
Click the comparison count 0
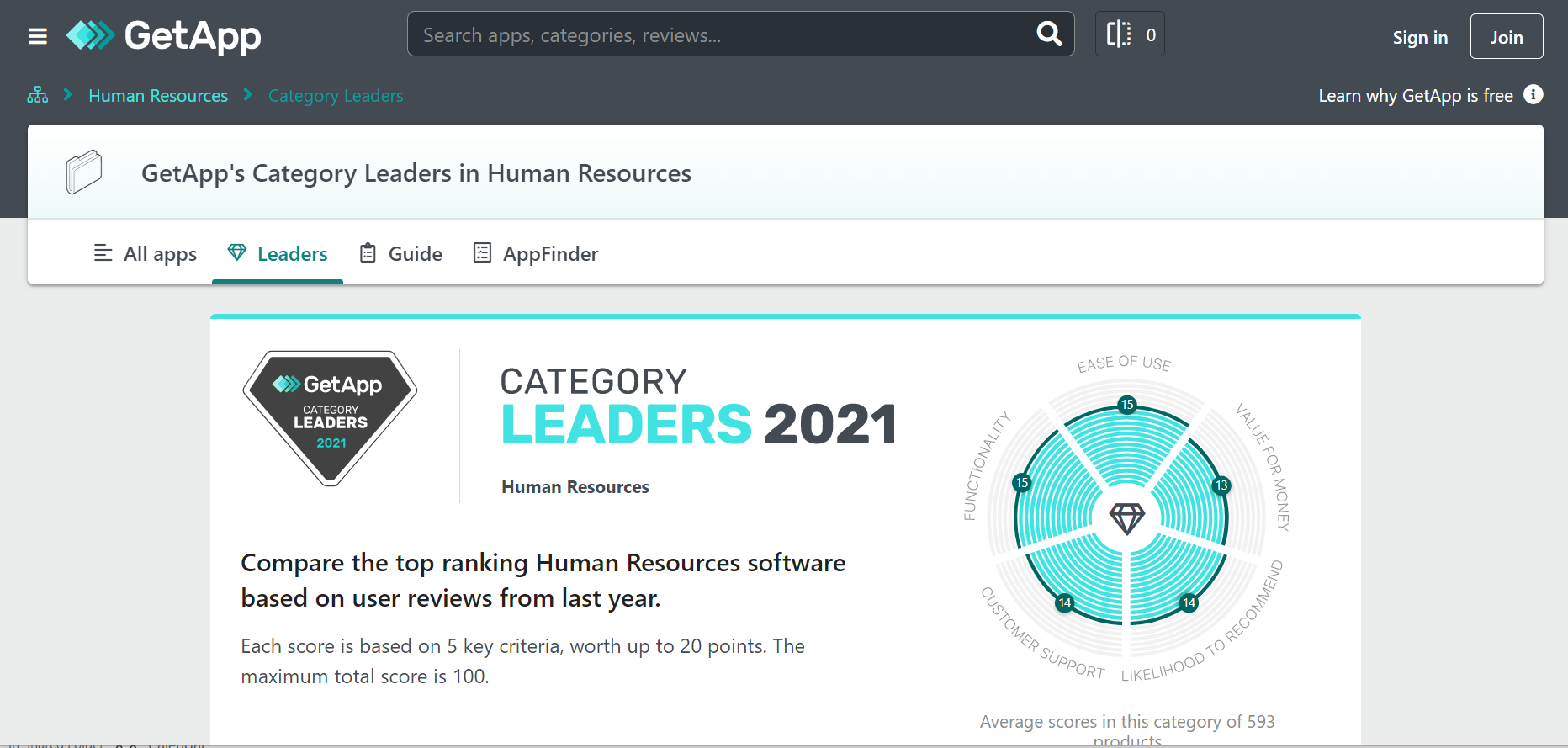click(x=1151, y=35)
